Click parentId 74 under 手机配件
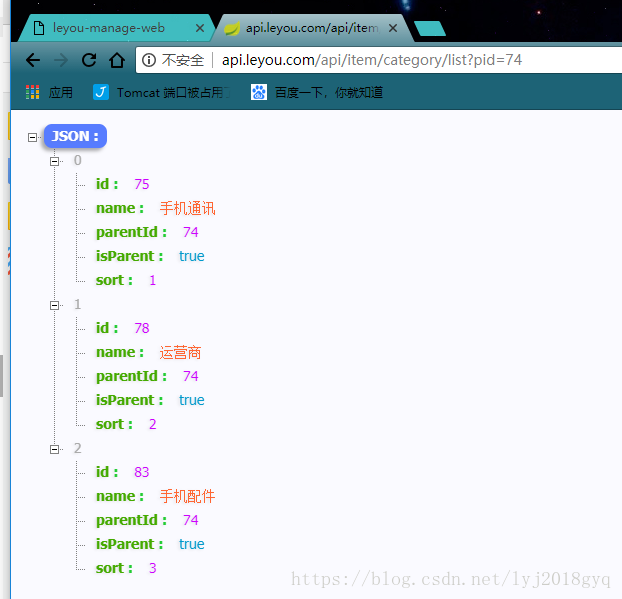Screen dimensions: 622x599 (x=191, y=520)
